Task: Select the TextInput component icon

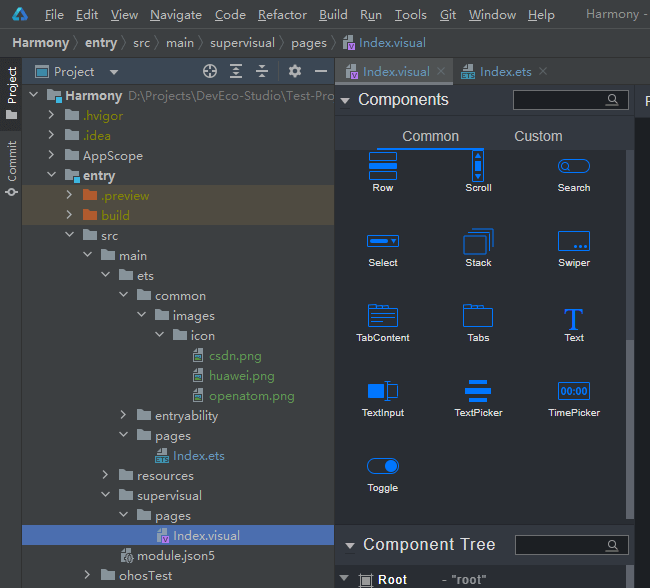Action: [x=383, y=391]
